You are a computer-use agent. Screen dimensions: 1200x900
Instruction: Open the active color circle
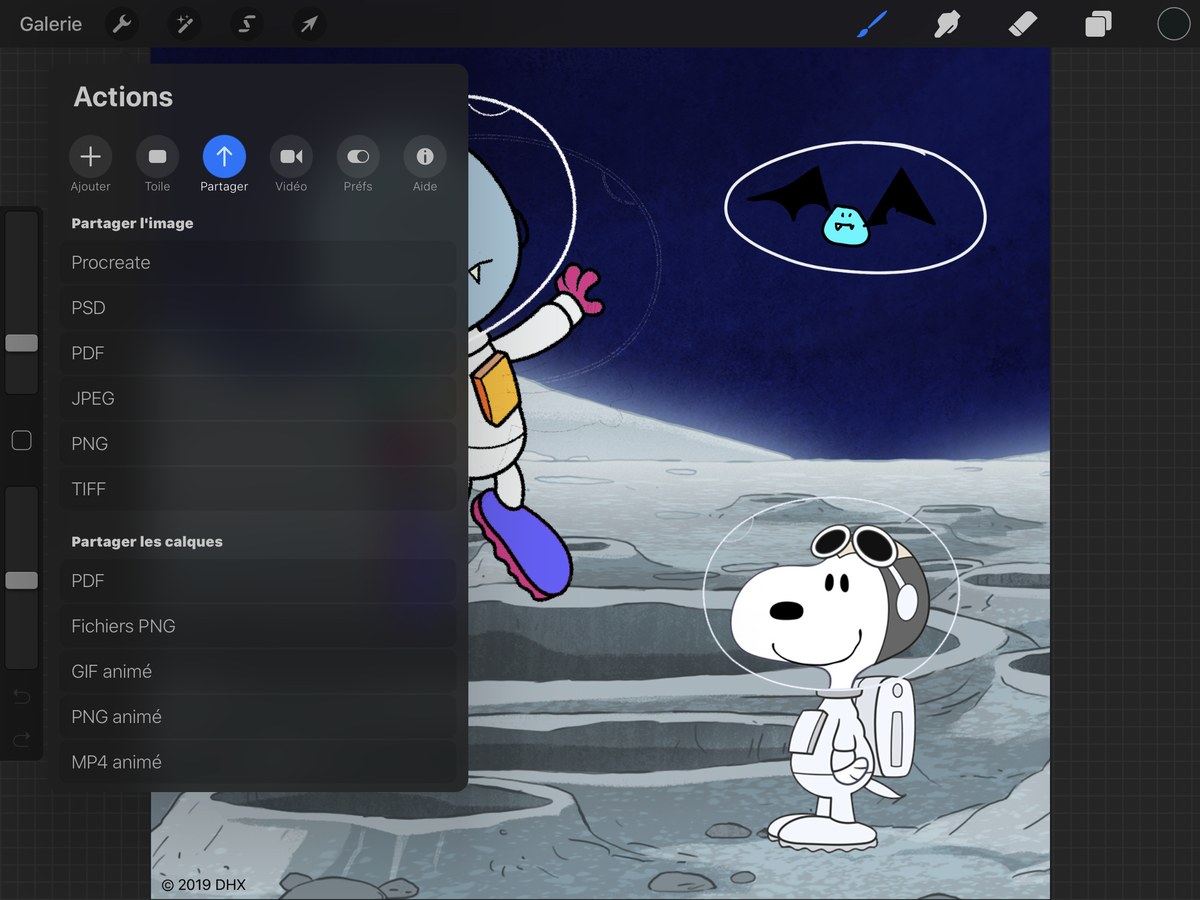pyautogui.click(x=1174, y=24)
